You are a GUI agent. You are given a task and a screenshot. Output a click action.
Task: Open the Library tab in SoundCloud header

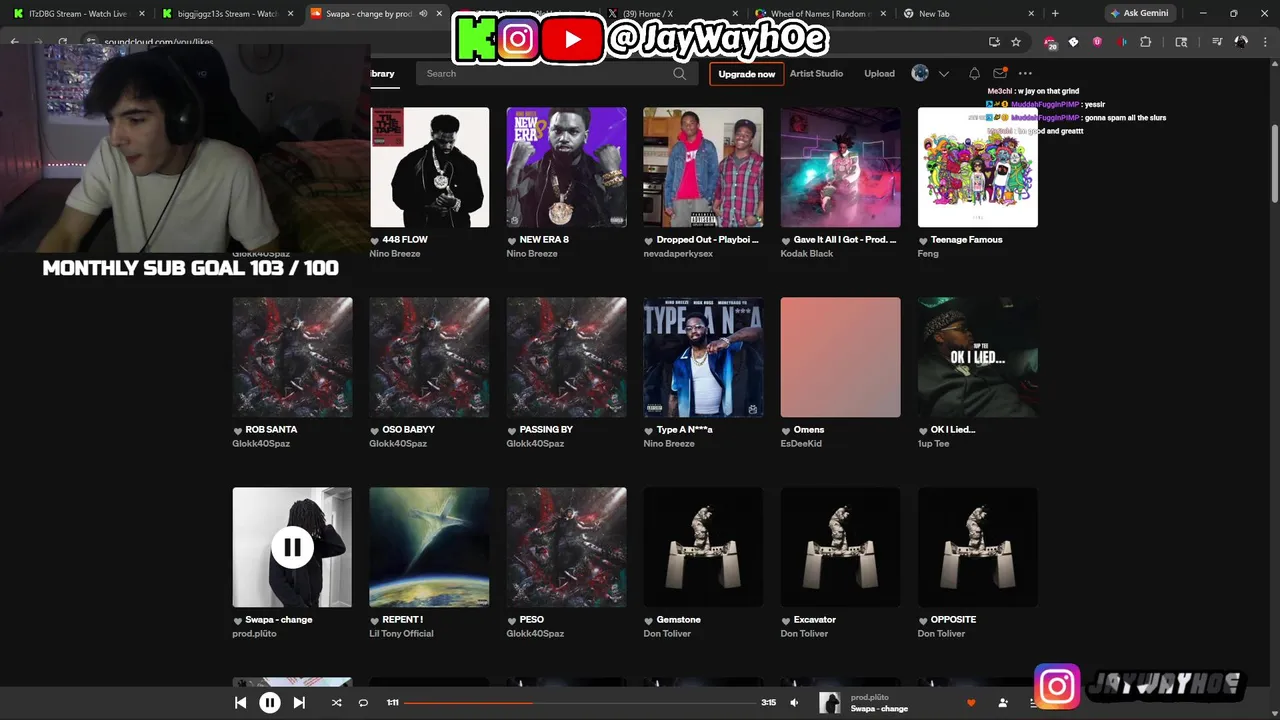pos(382,74)
